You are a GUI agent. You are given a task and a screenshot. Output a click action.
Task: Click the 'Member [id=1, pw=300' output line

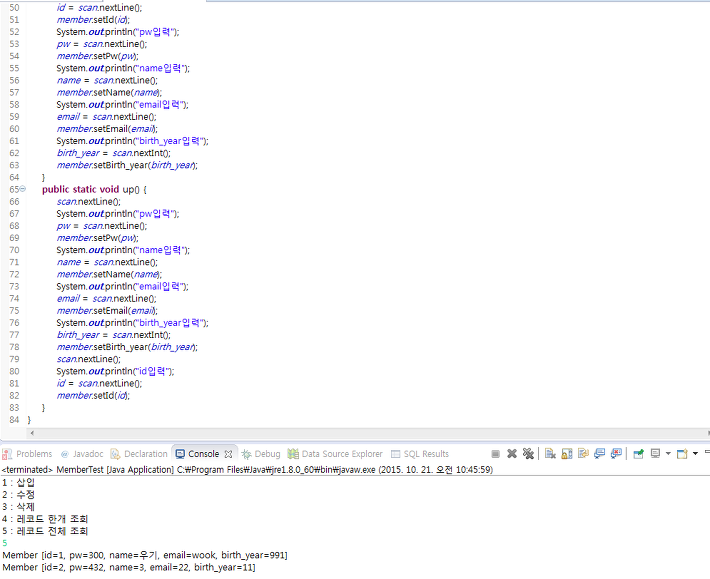[145, 555]
